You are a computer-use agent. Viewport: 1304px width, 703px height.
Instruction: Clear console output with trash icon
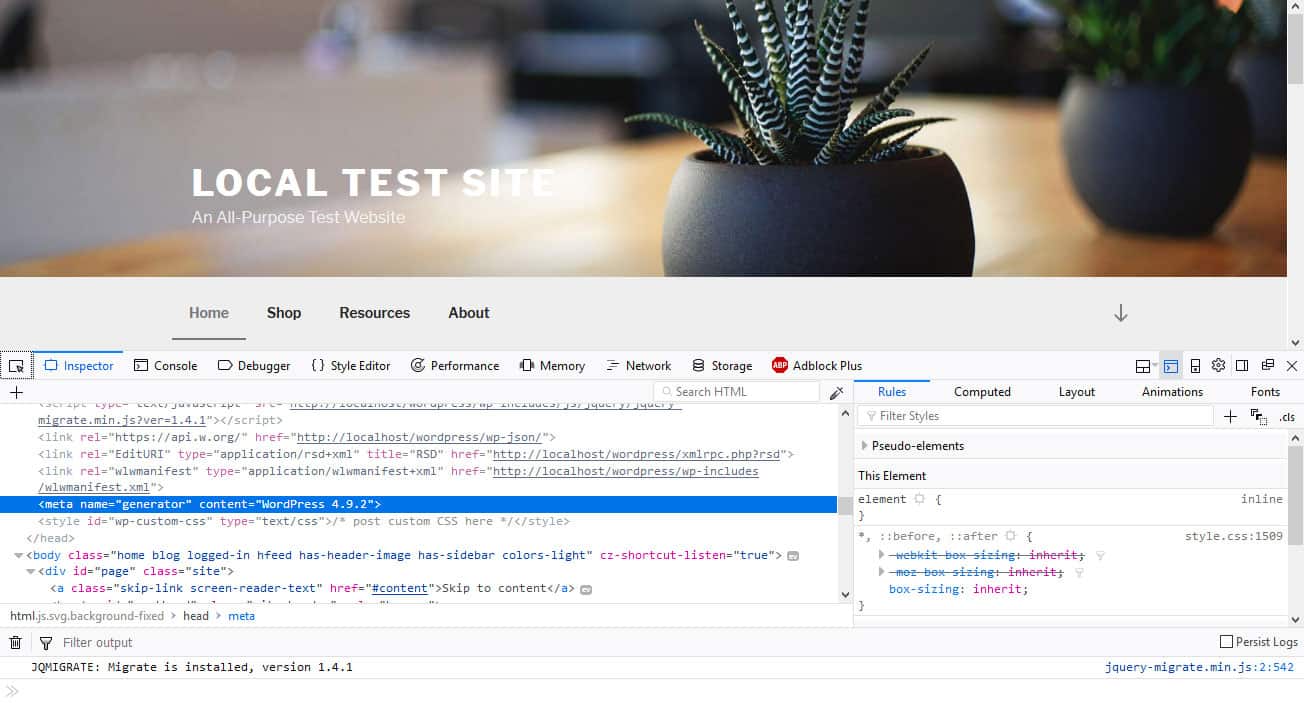(x=16, y=643)
